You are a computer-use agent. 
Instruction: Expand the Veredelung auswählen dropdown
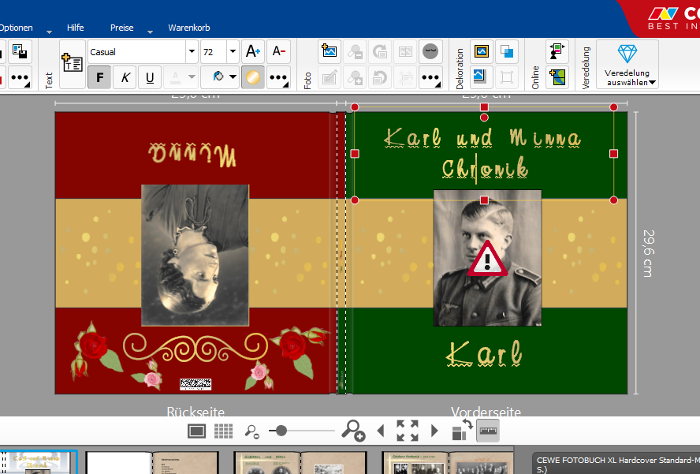[x=627, y=78]
